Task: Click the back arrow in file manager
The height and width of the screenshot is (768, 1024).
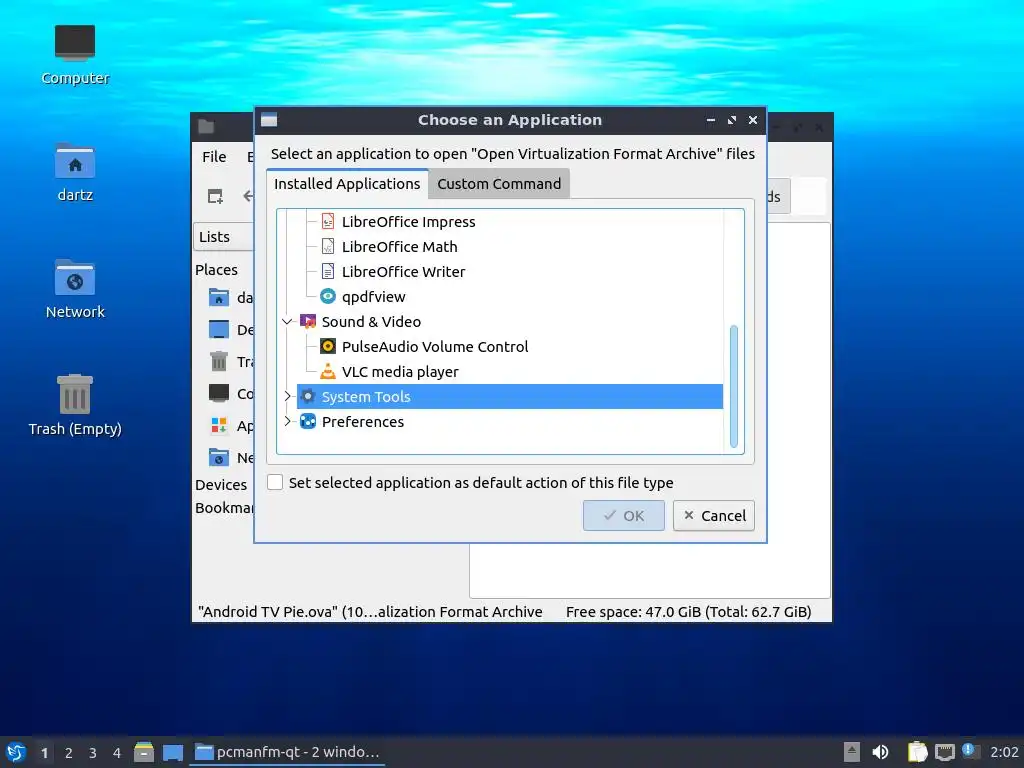Action: (248, 196)
